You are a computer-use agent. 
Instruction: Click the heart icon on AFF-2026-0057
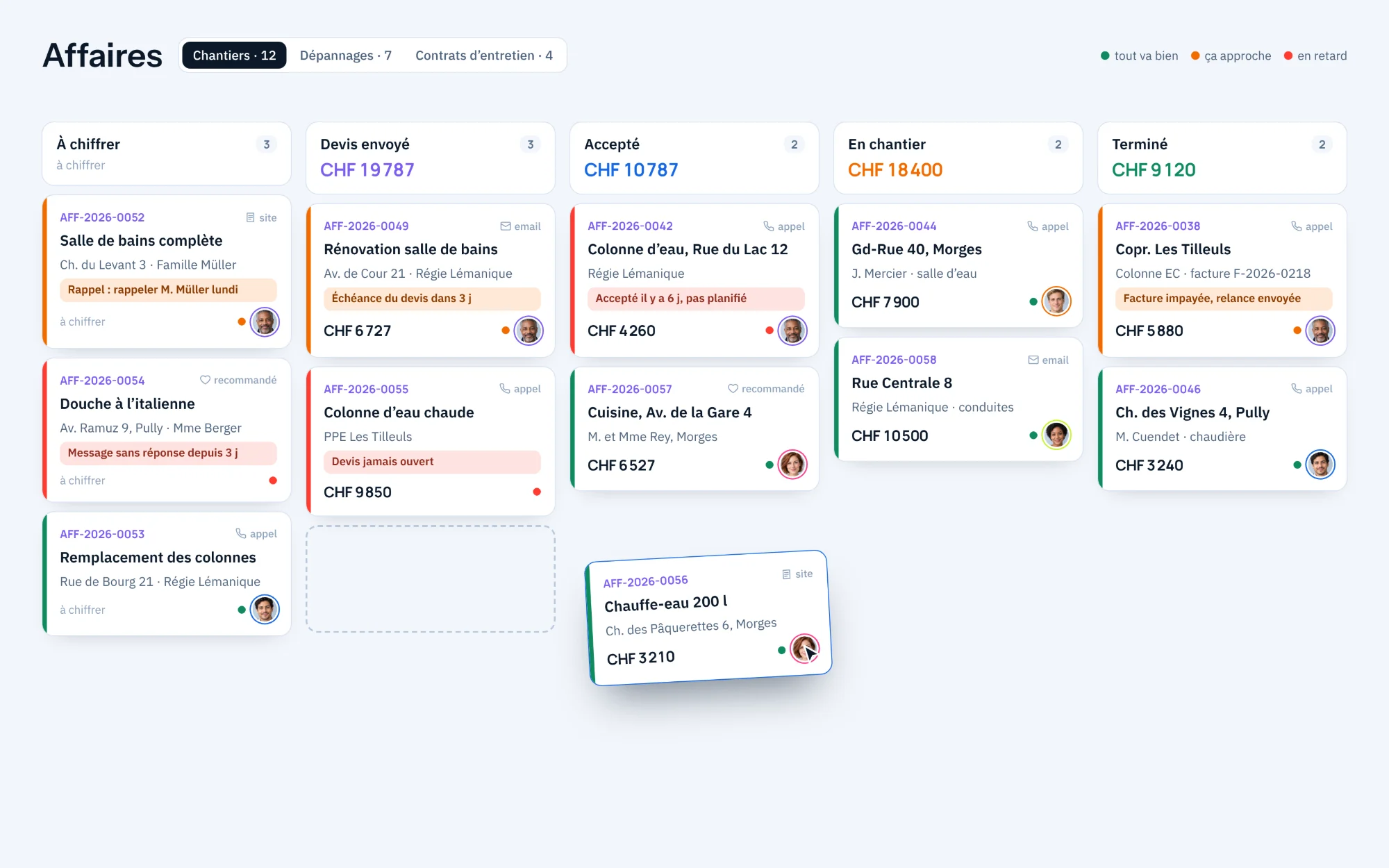click(733, 389)
